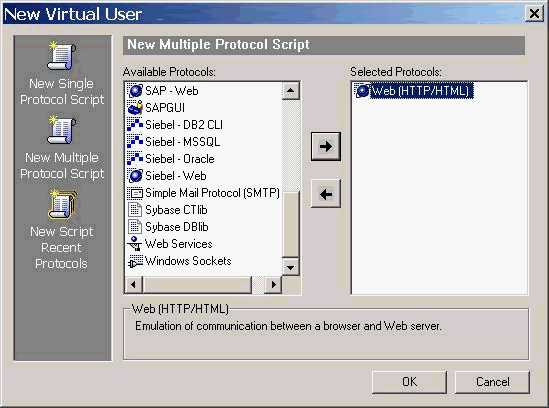This screenshot has height=408, width=549.
Task: Confirm with the OK button
Action: coord(409,382)
